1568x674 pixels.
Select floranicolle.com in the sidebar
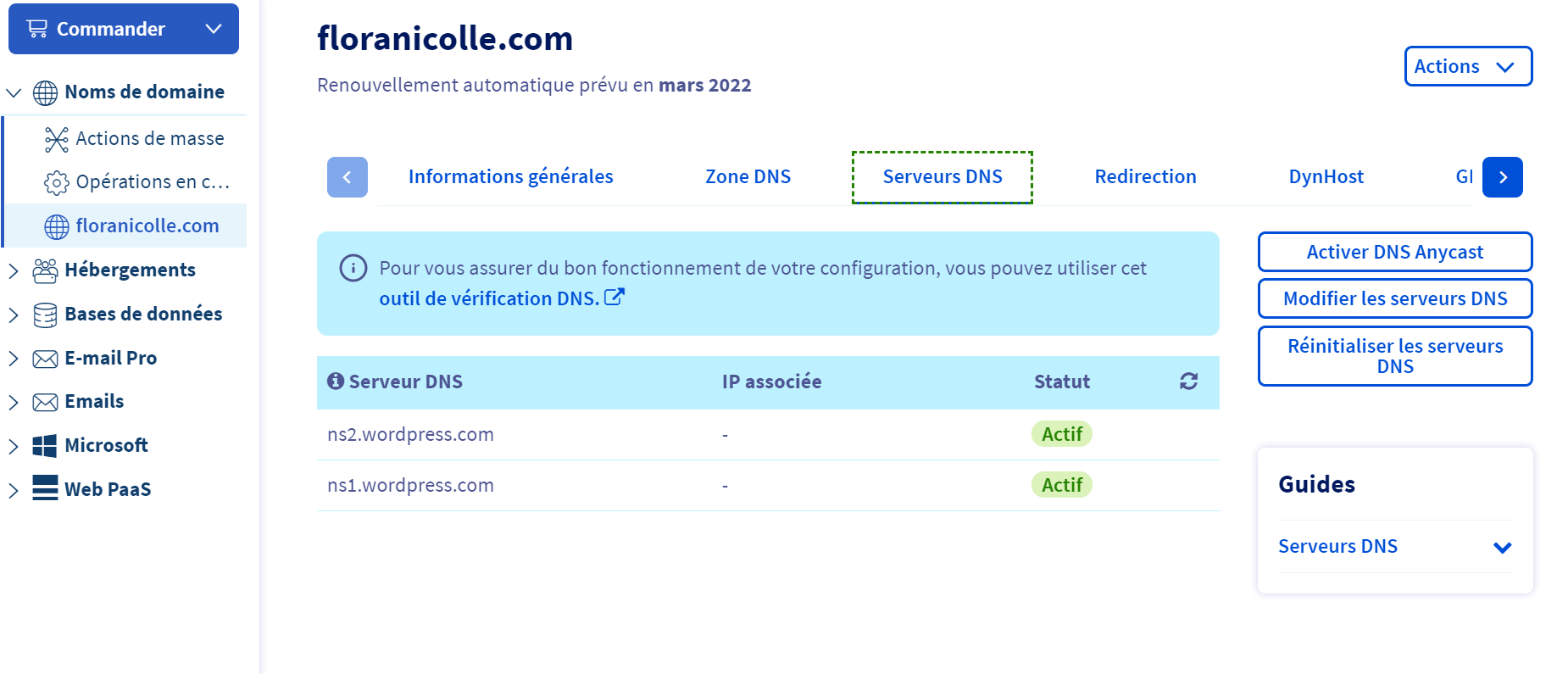click(147, 226)
